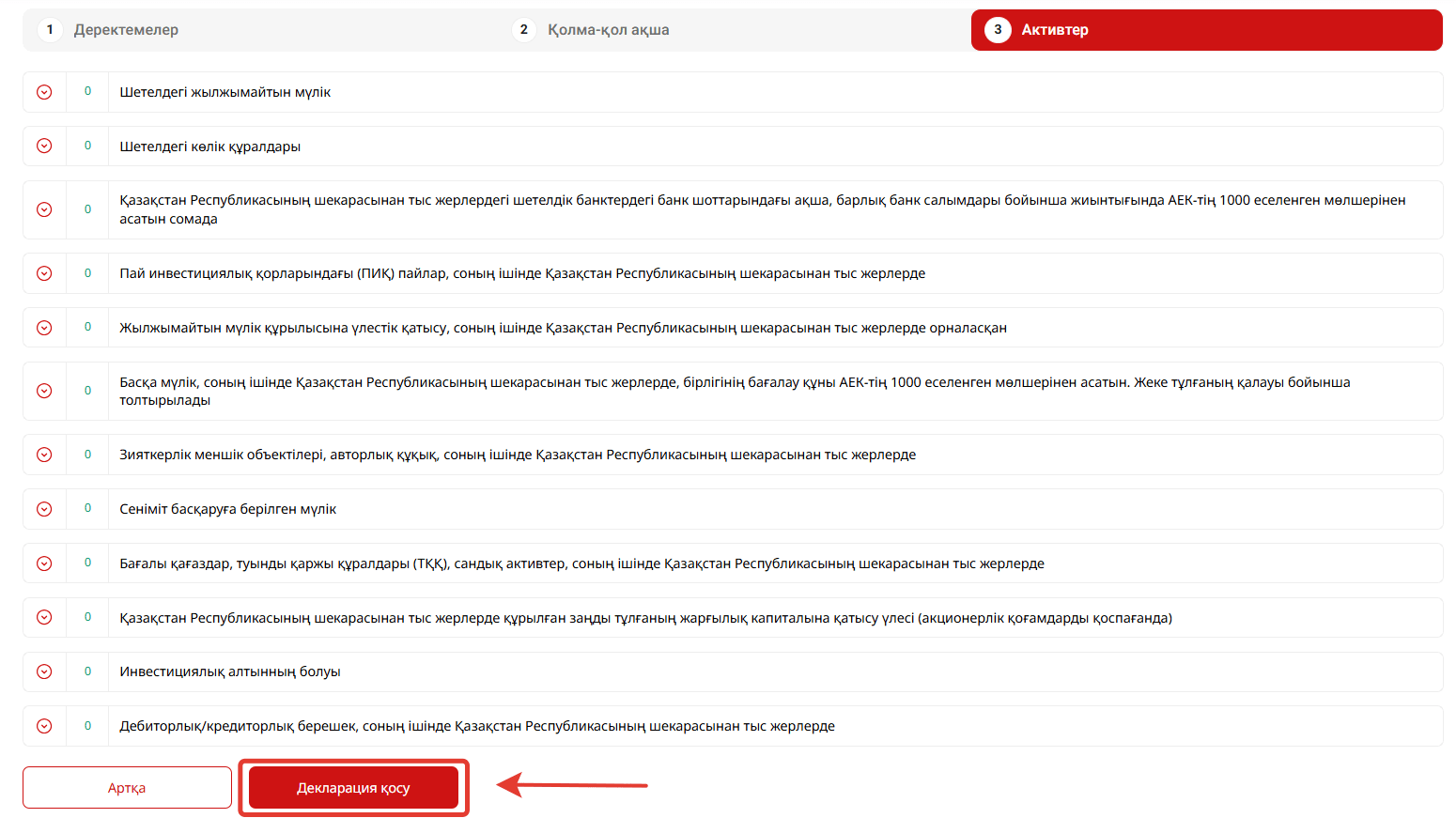This screenshot has height=818, width=1456.
Task: Click the 'Шетелдегі көлік құралдары' row title
Action: pyautogui.click(x=209, y=147)
